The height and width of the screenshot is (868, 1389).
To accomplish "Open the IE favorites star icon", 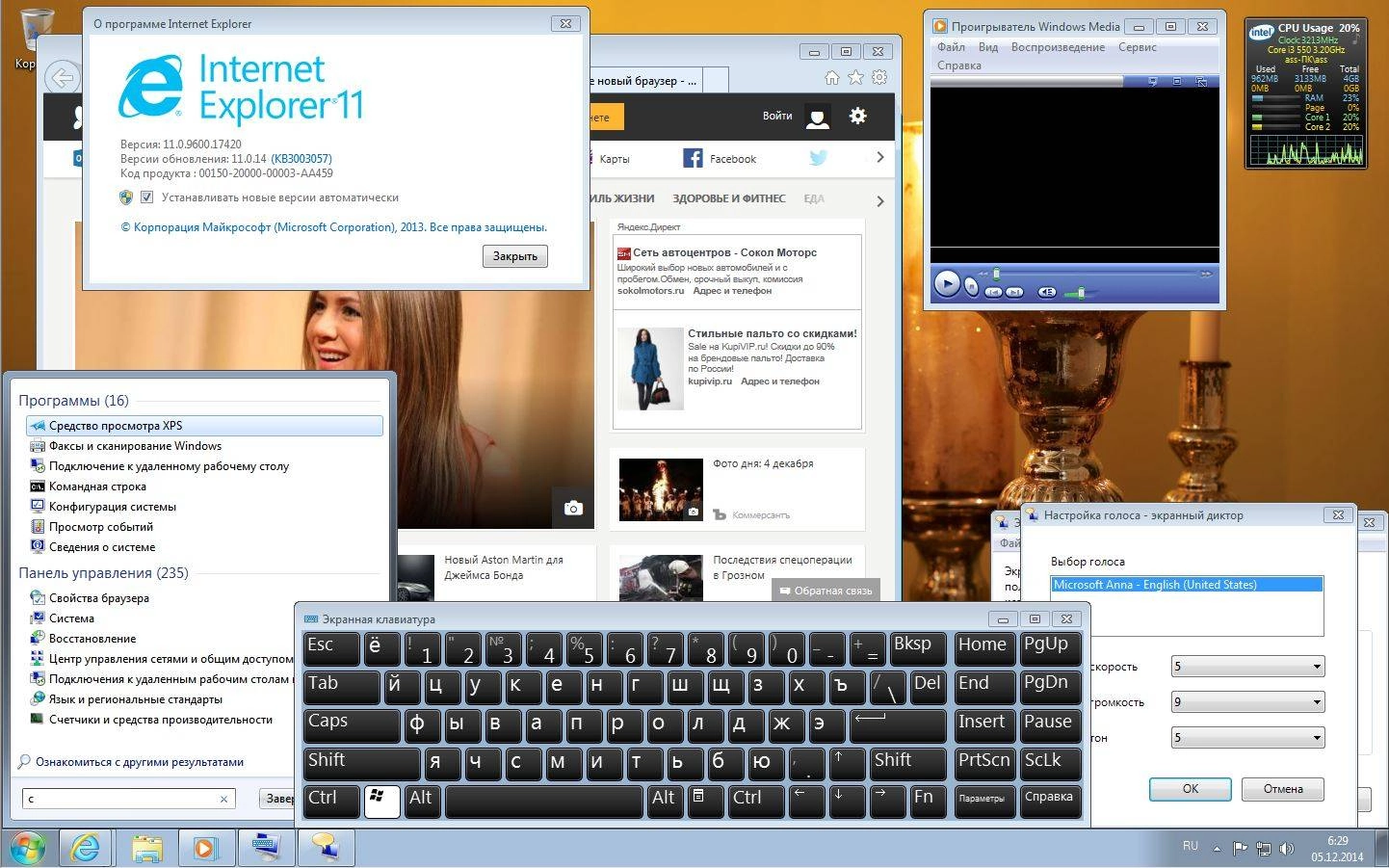I will [x=855, y=78].
